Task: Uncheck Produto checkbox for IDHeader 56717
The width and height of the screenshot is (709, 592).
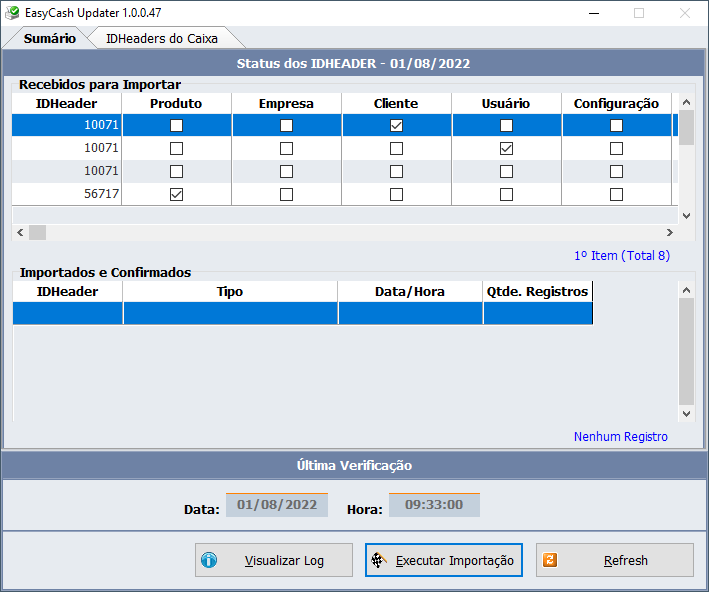Action: 177,195
